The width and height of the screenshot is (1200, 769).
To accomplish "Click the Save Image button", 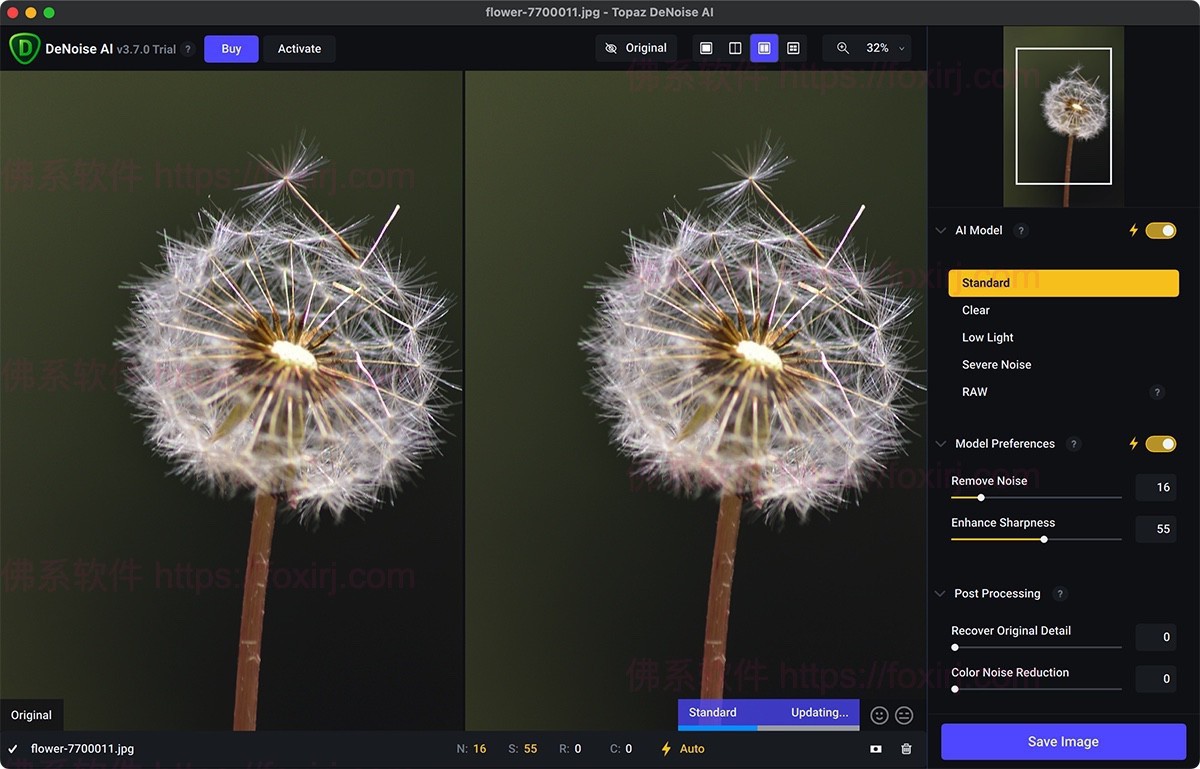I will (1063, 742).
